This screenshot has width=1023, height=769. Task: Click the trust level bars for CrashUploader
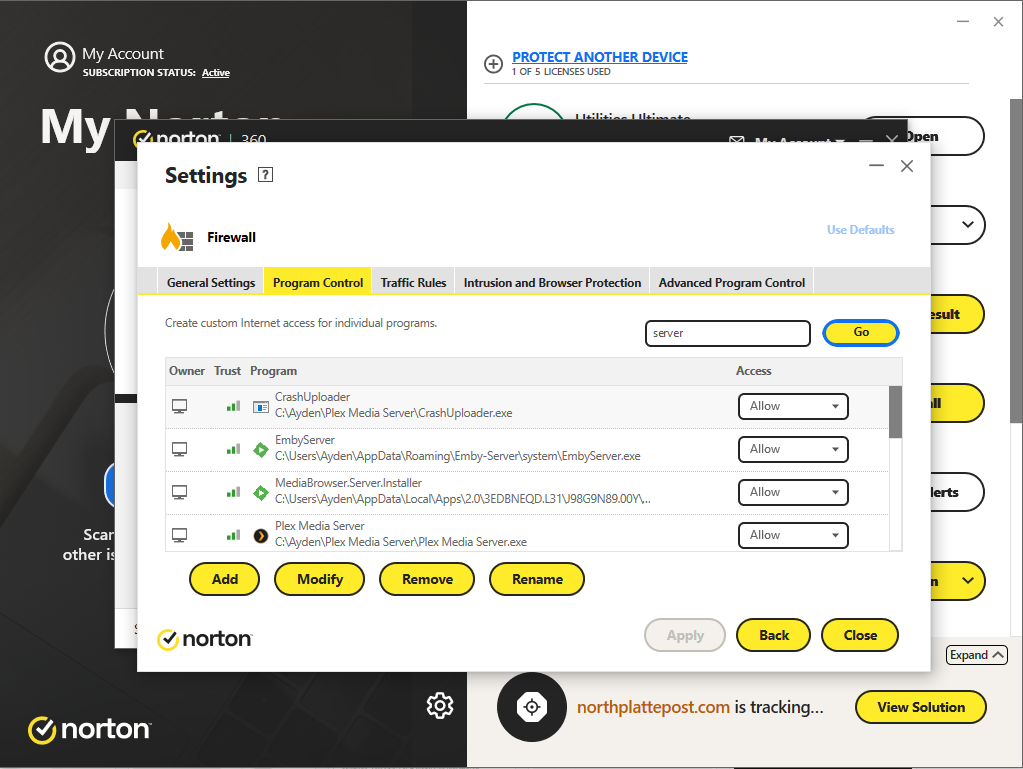(233, 406)
